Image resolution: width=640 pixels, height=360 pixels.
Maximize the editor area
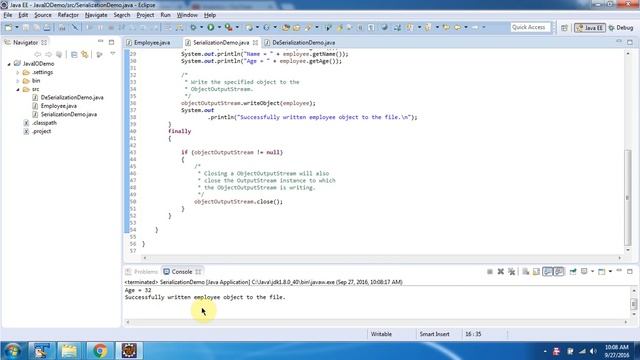(x=630, y=42)
